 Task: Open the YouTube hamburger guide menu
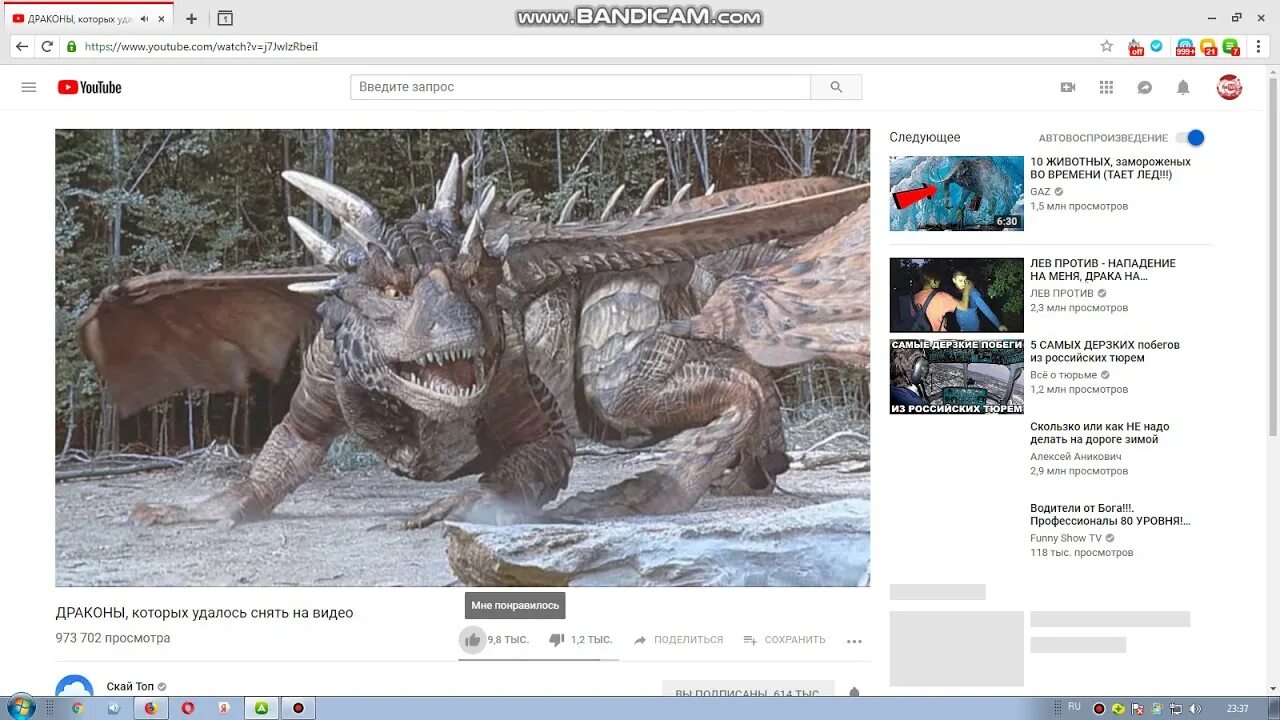point(29,87)
